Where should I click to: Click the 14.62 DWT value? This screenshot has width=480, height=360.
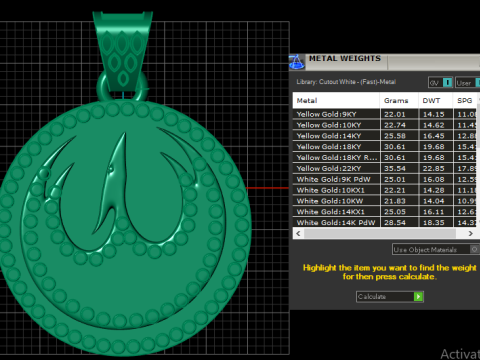point(434,125)
